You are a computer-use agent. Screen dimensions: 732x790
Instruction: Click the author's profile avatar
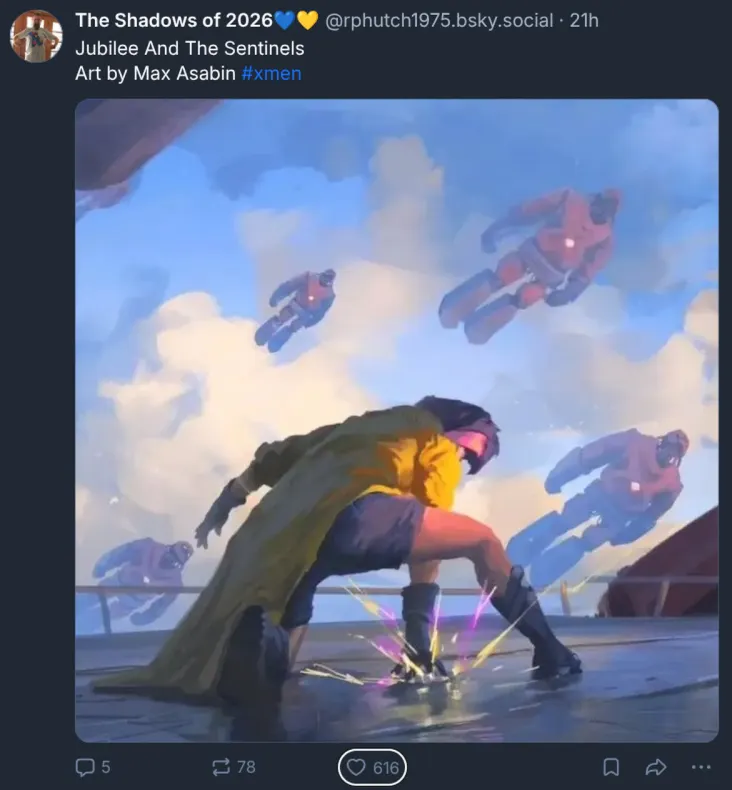click(x=36, y=37)
